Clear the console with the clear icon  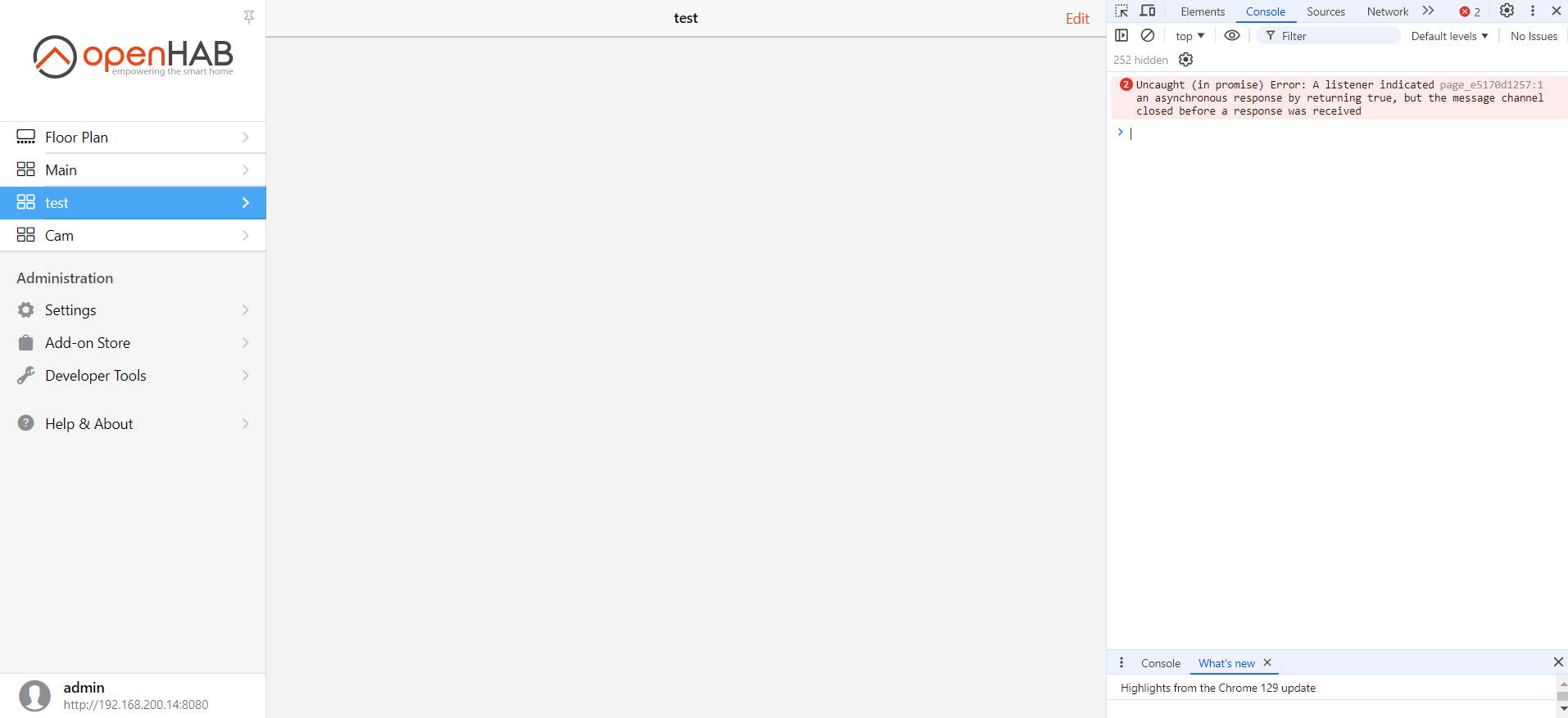(x=1148, y=36)
